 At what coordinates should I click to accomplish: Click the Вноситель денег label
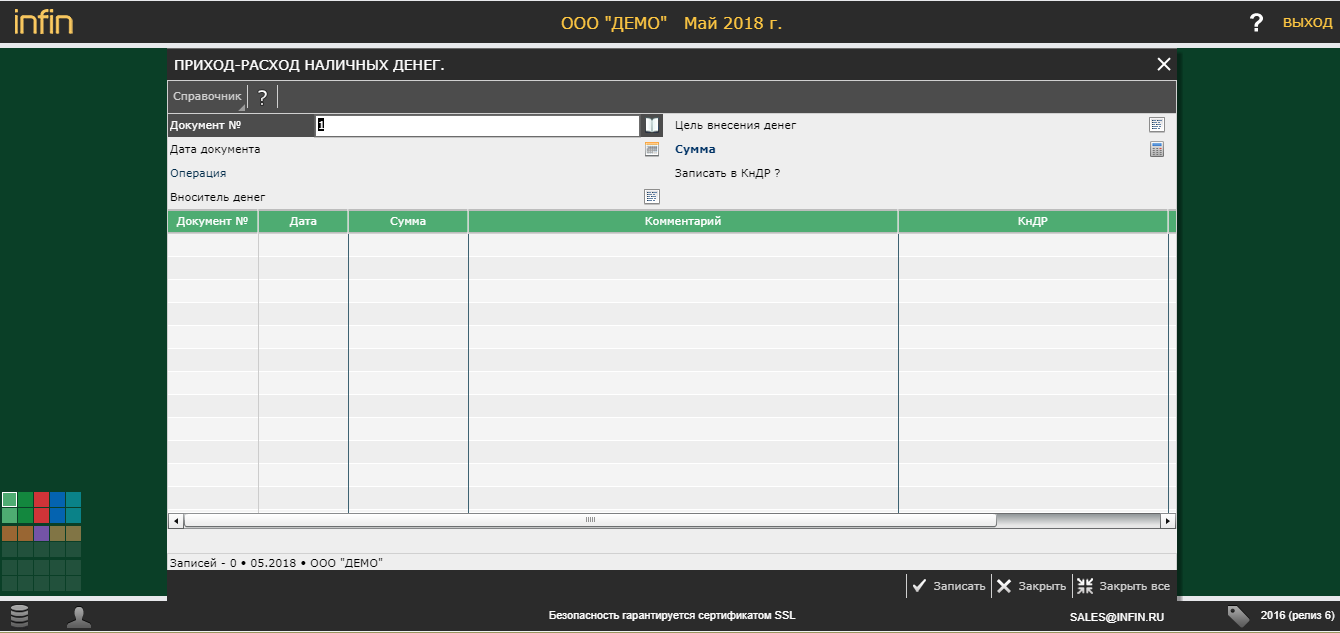click(217, 197)
